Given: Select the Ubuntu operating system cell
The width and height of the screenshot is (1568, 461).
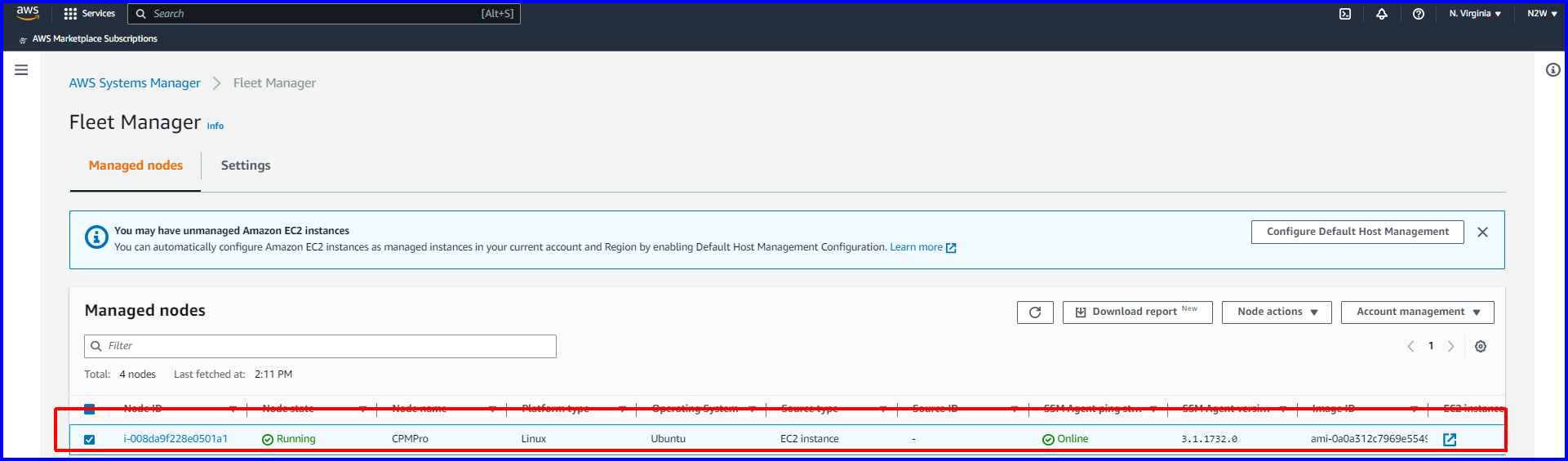Looking at the screenshot, I should (x=668, y=439).
